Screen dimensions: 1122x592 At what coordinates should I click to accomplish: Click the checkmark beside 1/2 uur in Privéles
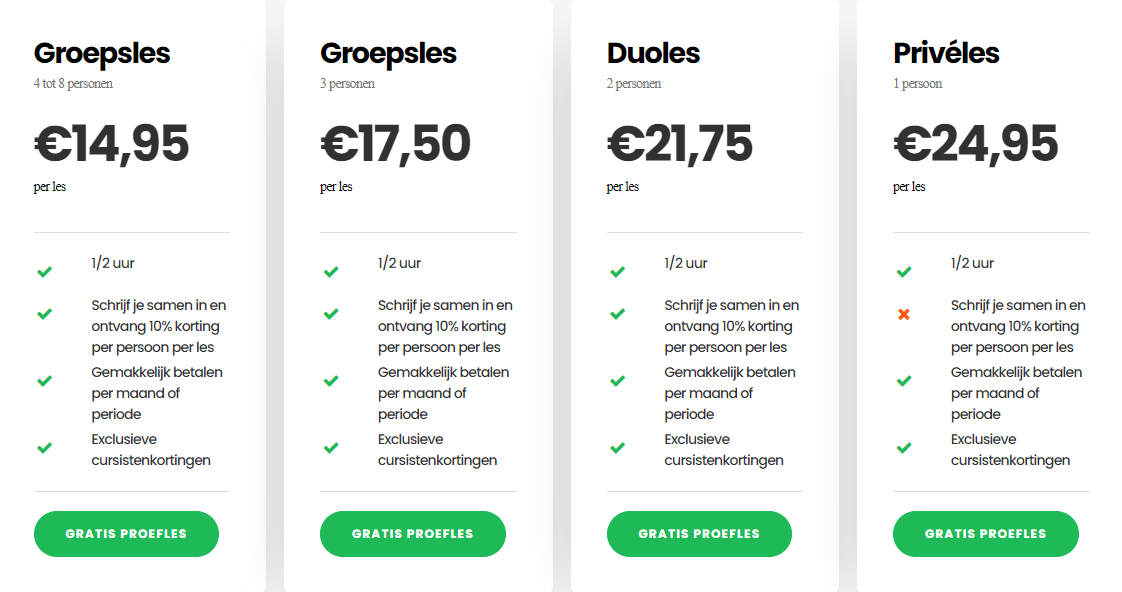[x=904, y=271]
